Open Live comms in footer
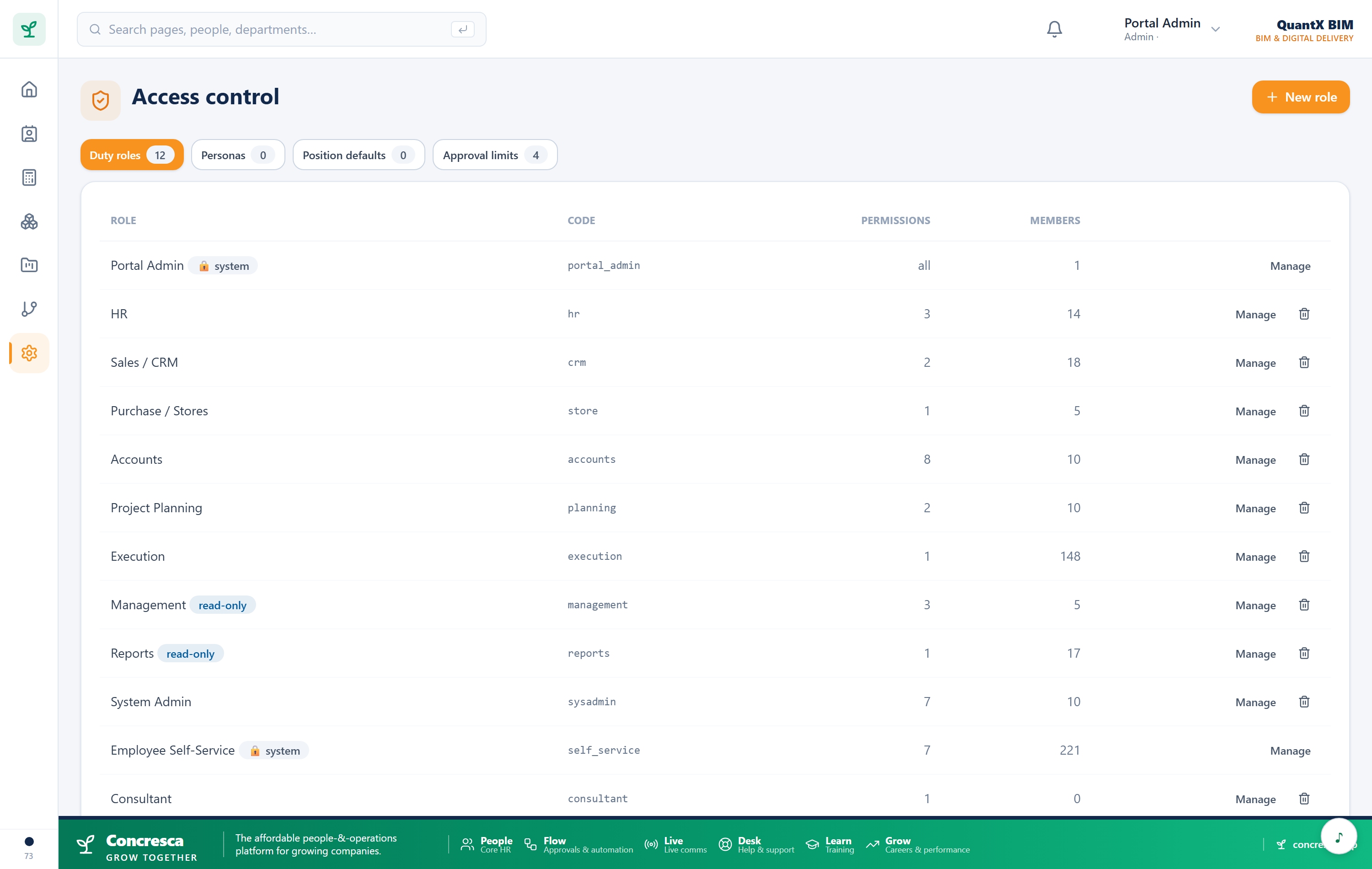This screenshot has height=869, width=1372. 675,844
